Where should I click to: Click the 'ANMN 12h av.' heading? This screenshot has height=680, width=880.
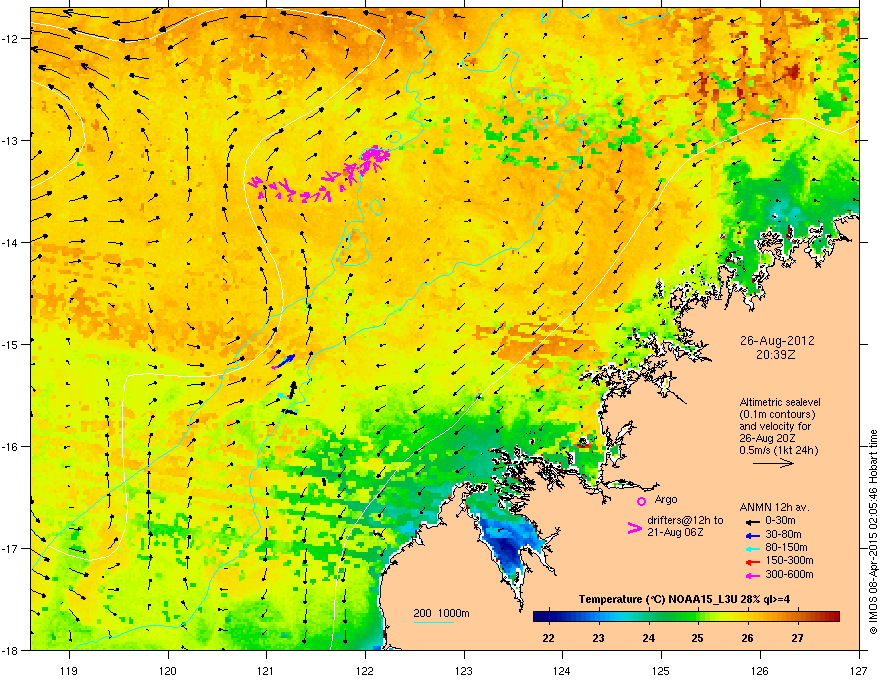pyautogui.click(x=774, y=507)
